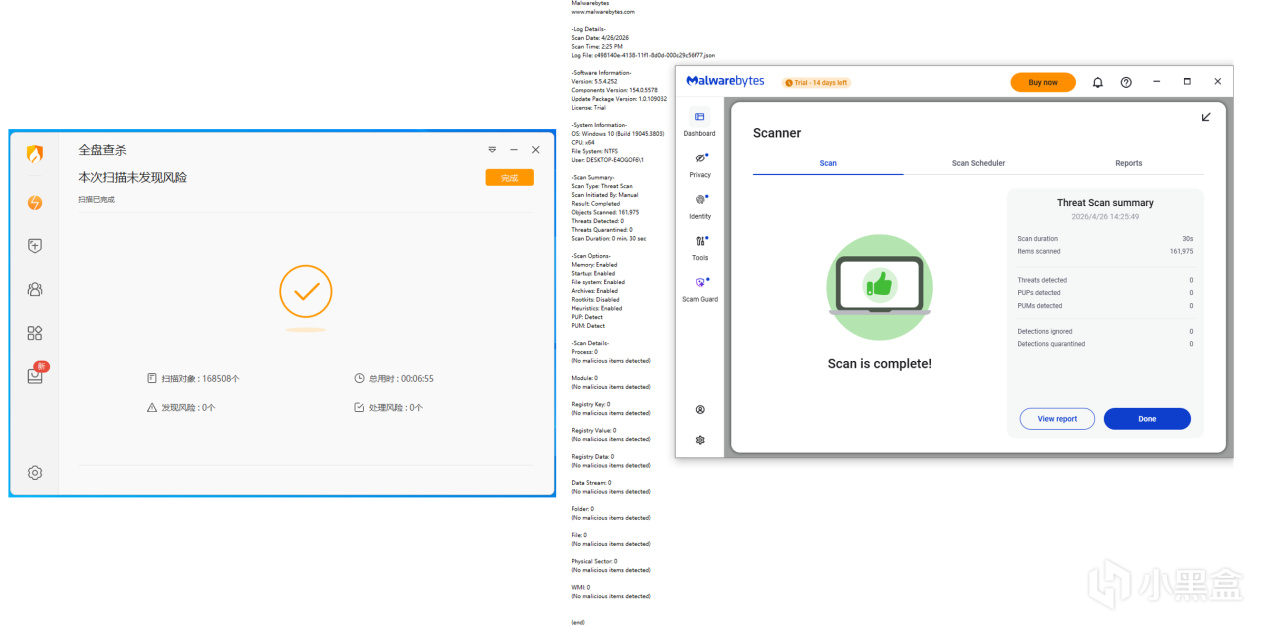Click Log File json name line
This screenshot has width=1280, height=626.
pos(643,55)
